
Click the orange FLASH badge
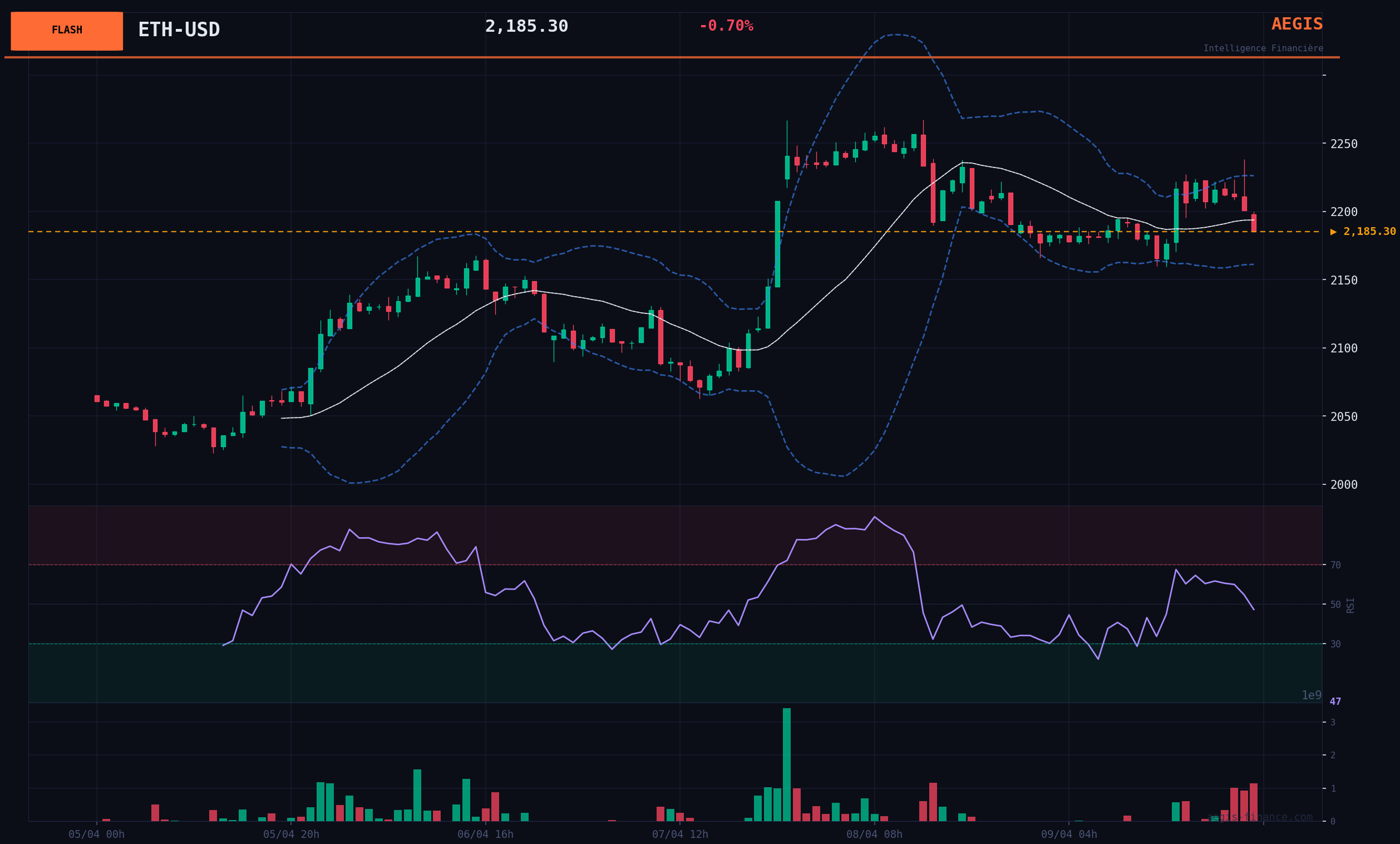click(x=66, y=31)
